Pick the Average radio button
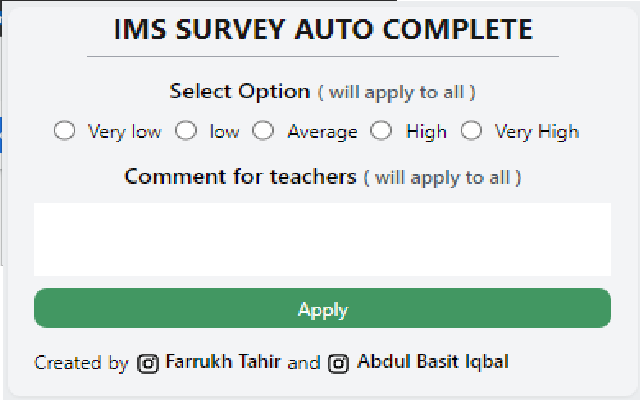The width and height of the screenshot is (640, 400). point(263,131)
